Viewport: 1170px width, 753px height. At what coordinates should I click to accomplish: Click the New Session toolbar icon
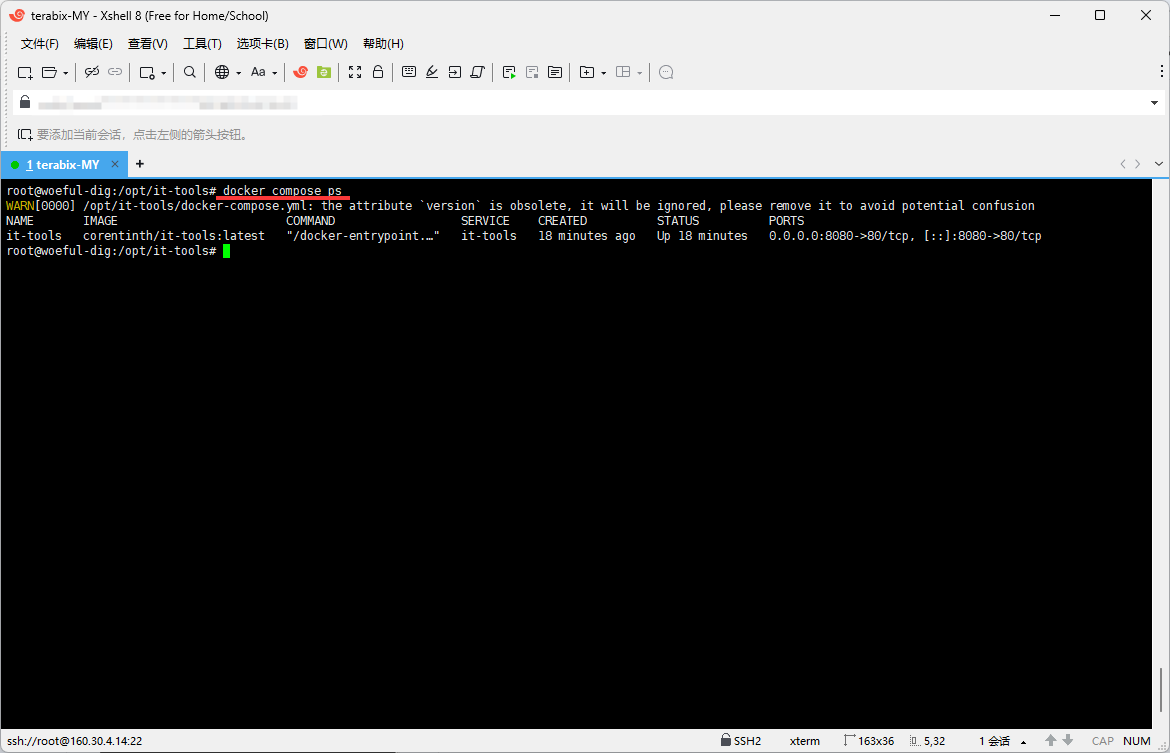[x=25, y=72]
